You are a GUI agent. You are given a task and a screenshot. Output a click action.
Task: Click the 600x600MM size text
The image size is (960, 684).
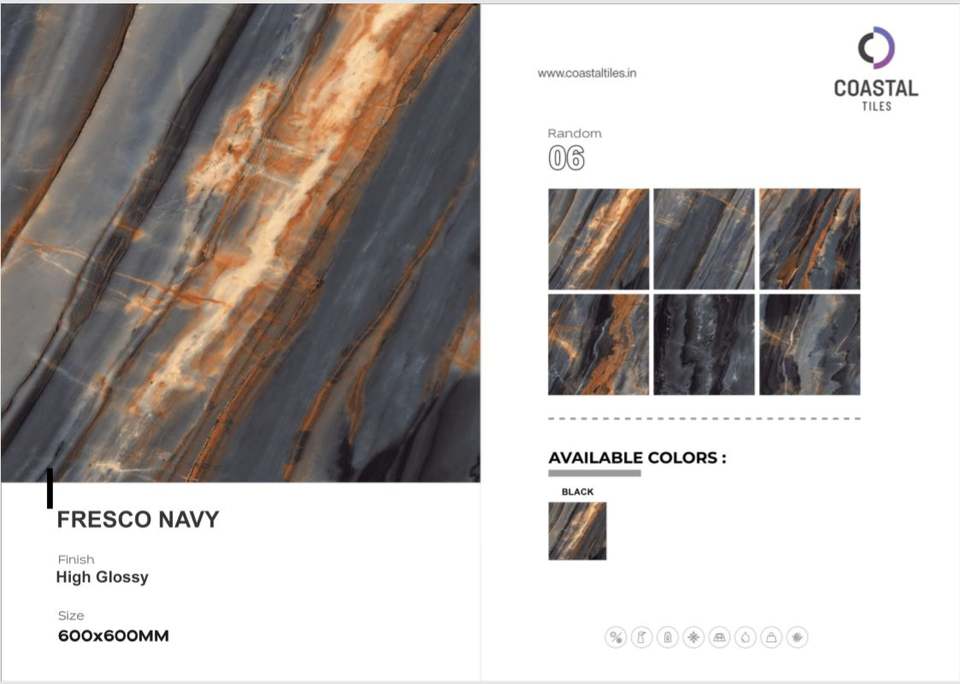coord(113,636)
